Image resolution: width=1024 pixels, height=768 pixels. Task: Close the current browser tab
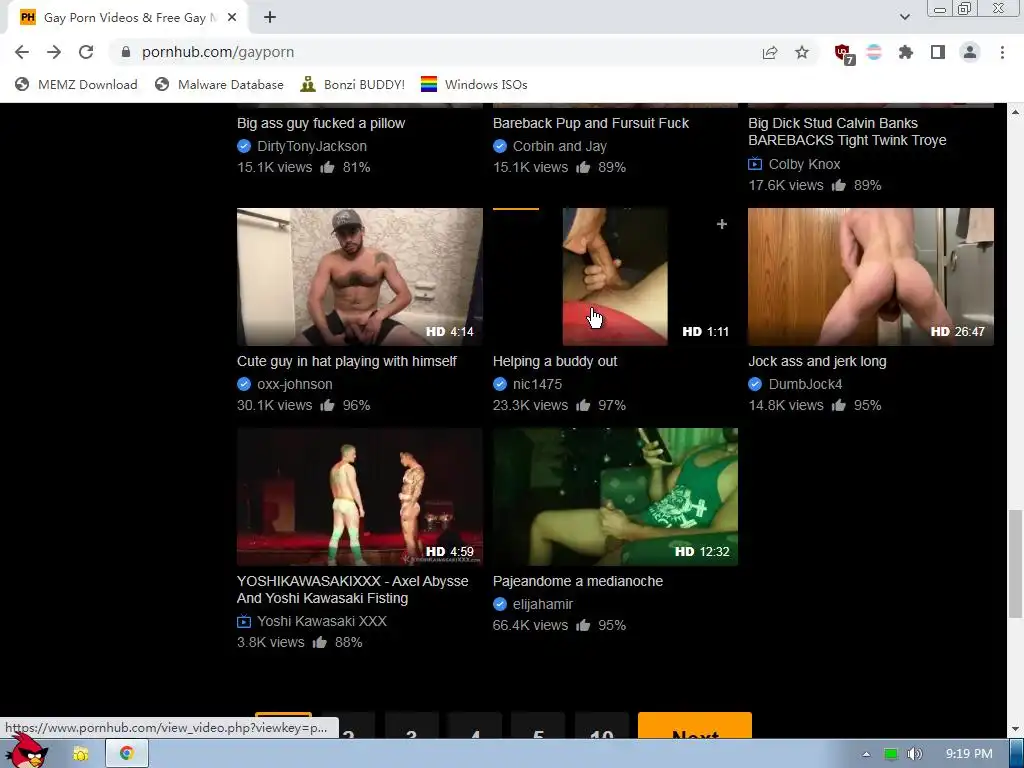[x=232, y=18]
